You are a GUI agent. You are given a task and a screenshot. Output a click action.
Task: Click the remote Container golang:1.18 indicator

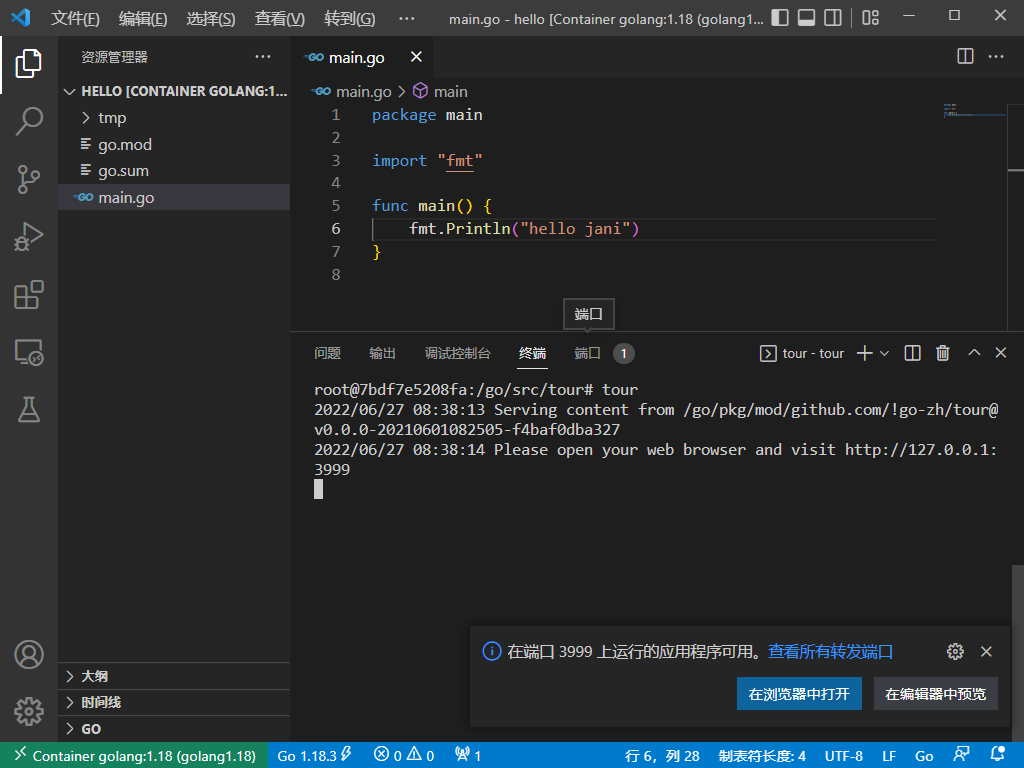(x=134, y=756)
